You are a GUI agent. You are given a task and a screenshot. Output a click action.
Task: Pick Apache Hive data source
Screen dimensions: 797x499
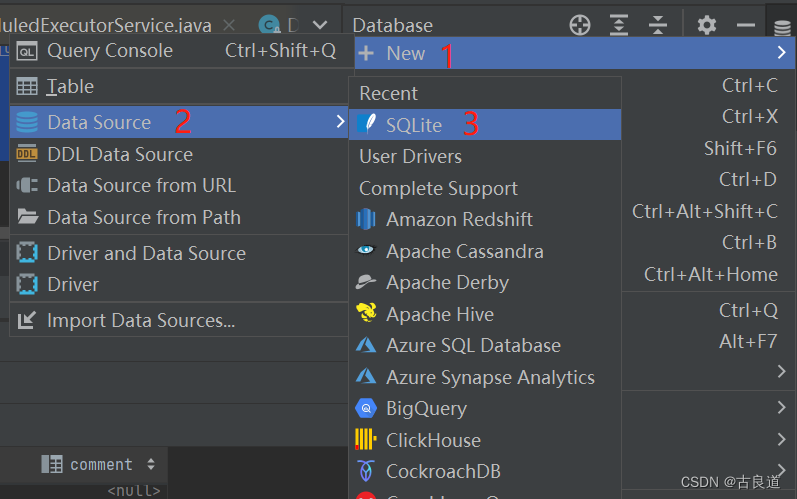(x=485, y=314)
